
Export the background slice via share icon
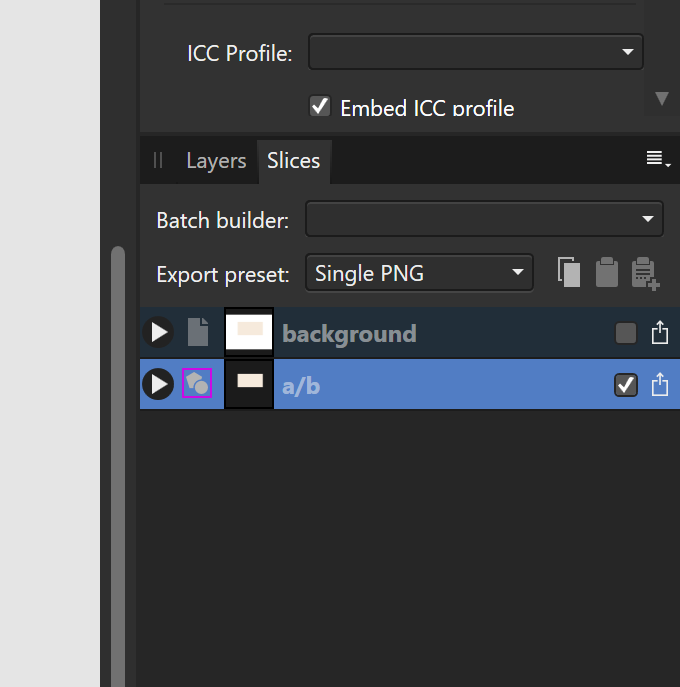(x=659, y=333)
